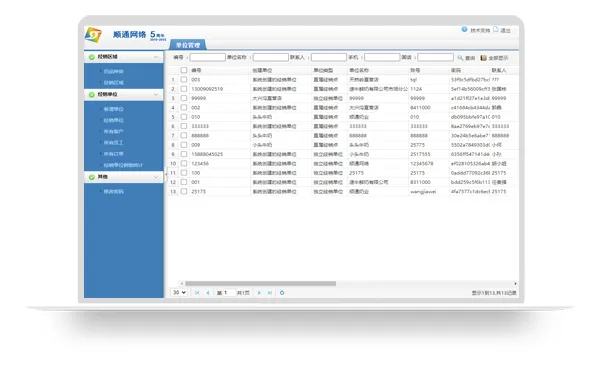
Task: Select the 单位管理 tab
Action: (x=188, y=45)
